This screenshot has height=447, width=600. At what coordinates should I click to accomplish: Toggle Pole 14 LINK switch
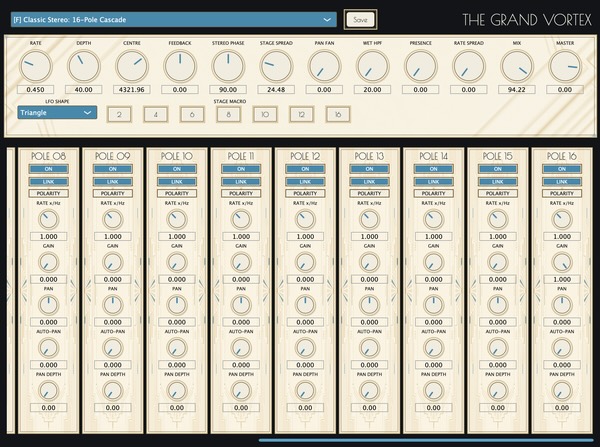pos(434,181)
